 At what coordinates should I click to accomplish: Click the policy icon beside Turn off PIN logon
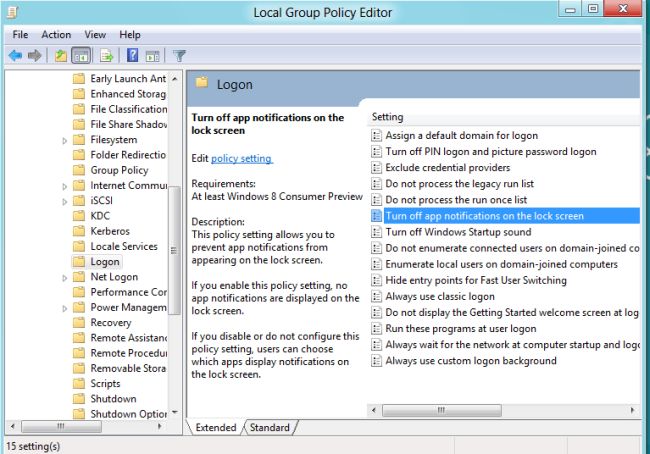coord(376,152)
